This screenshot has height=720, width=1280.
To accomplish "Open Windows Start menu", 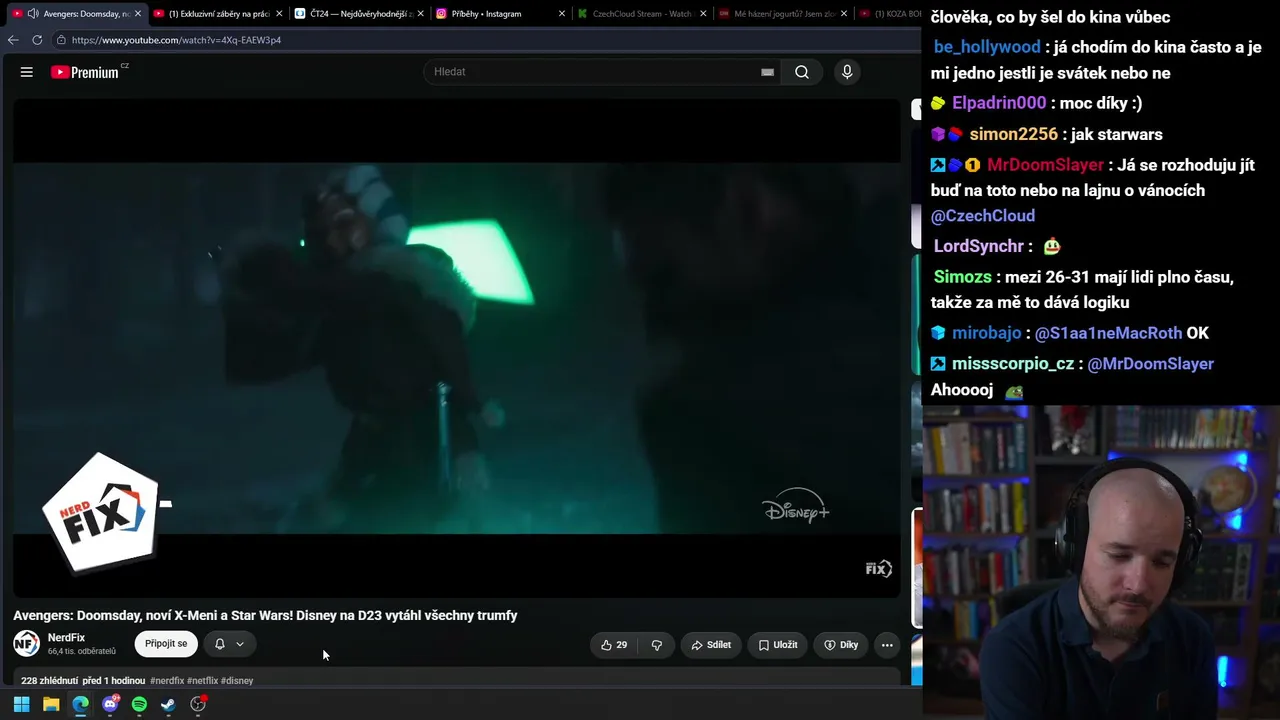I will 21,704.
